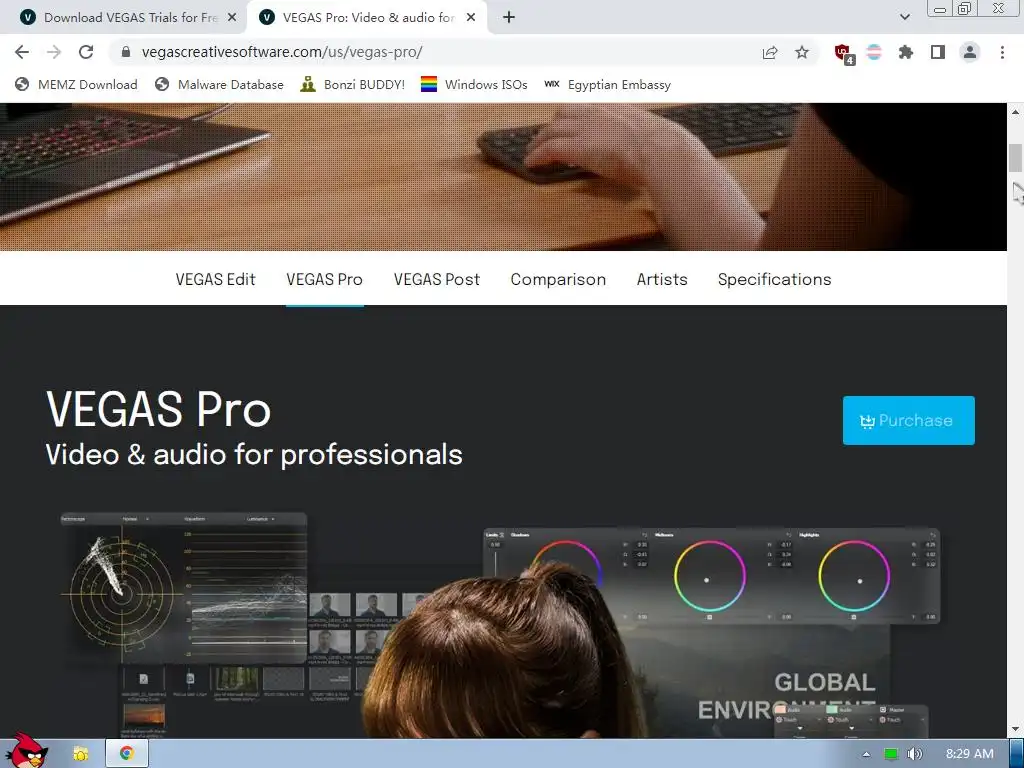Click the scrollbar down arrow
Viewport: 1024px width, 768px height.
(1015, 729)
